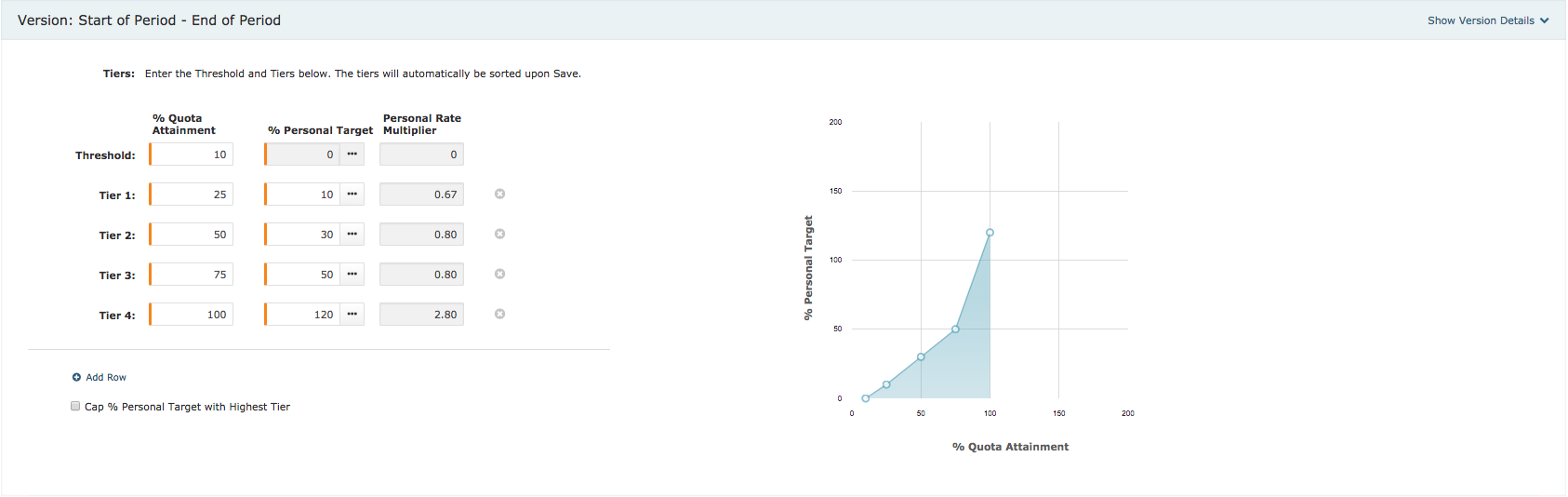Select the chart data point at 100% quota
Screen dimensions: 1568x497
pos(990,233)
